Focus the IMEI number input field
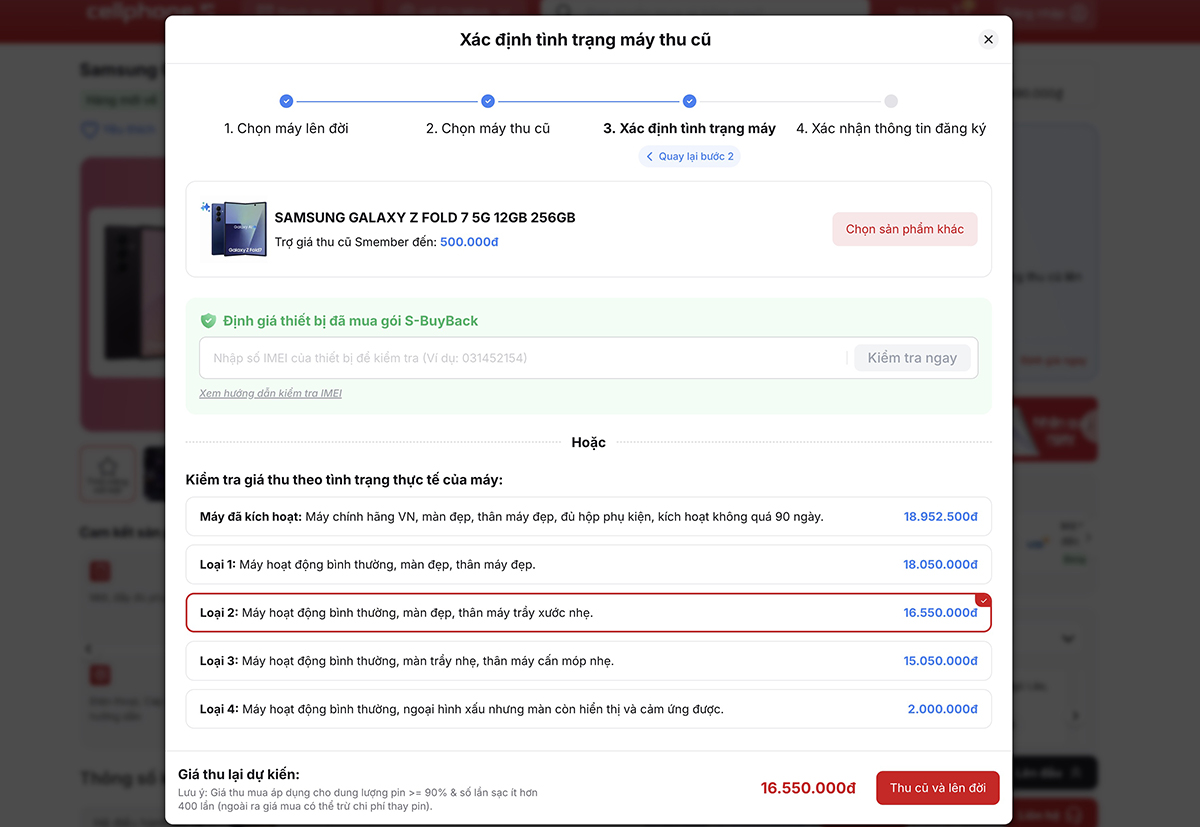 tap(524, 358)
